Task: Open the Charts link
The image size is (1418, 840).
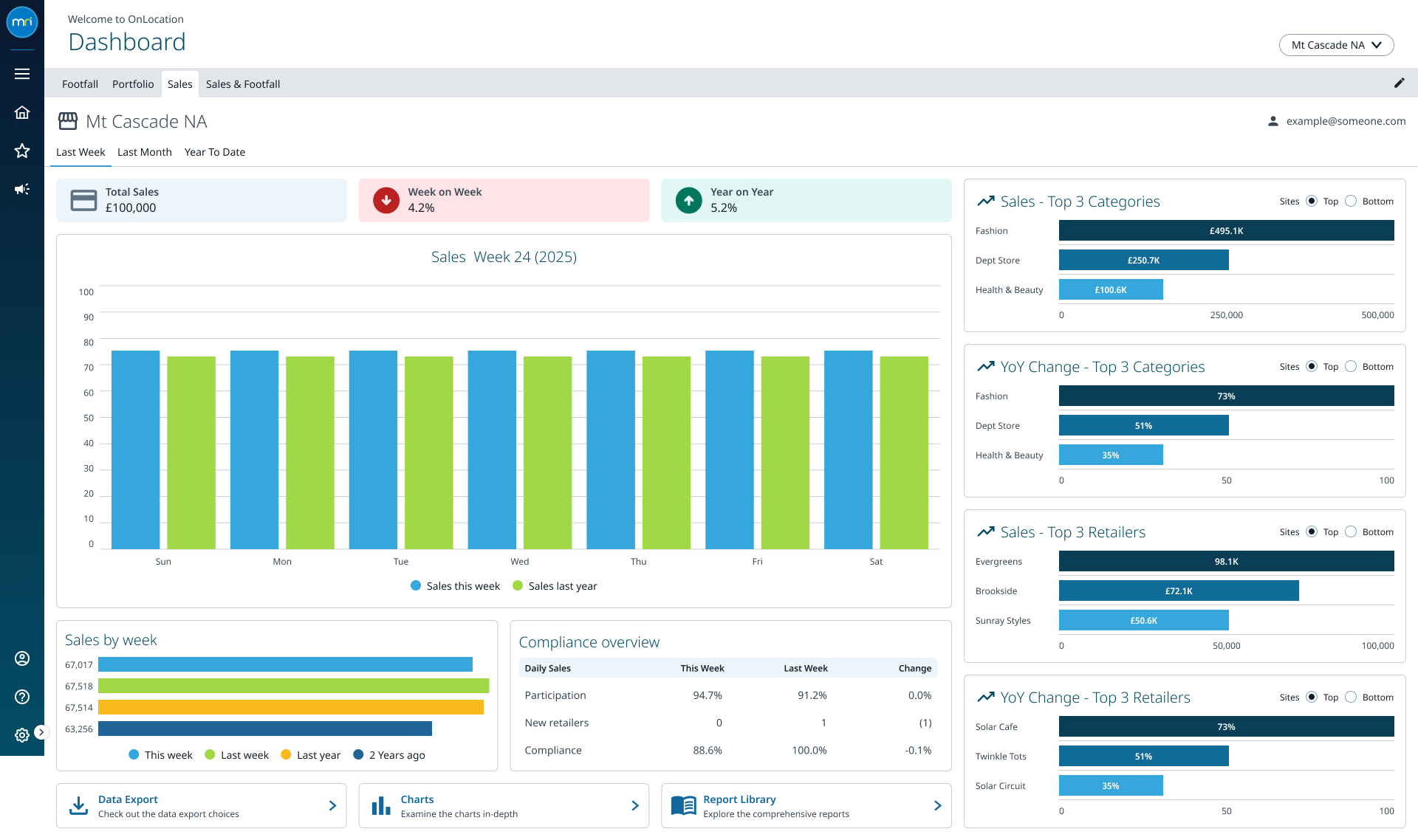Action: [x=417, y=799]
